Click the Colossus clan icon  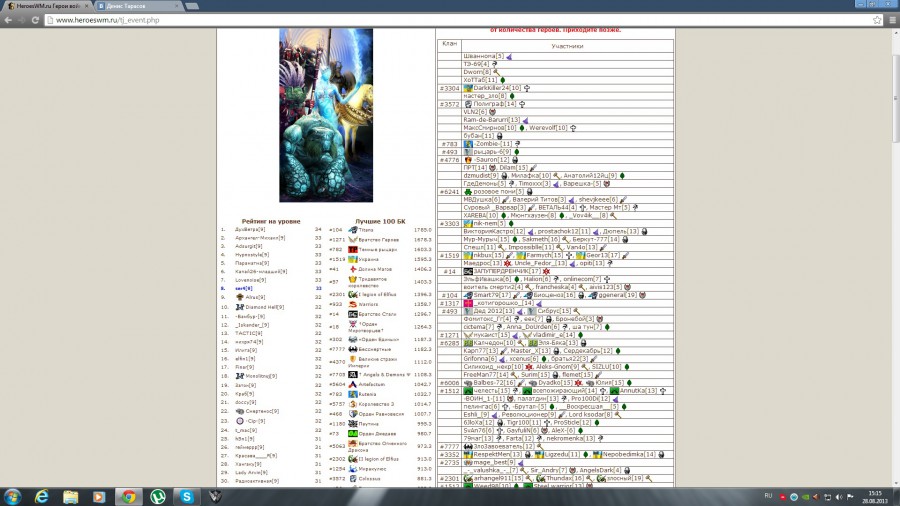[353, 478]
